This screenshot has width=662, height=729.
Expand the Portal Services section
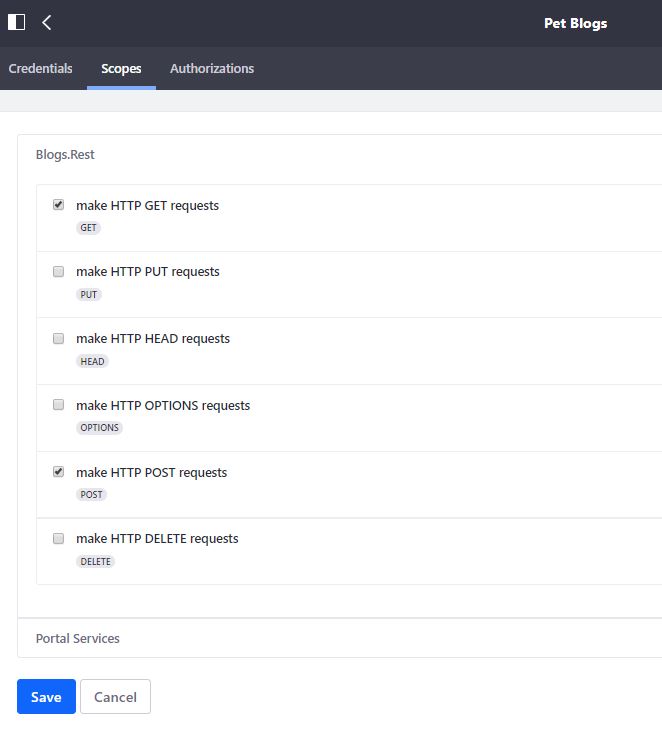click(x=78, y=638)
